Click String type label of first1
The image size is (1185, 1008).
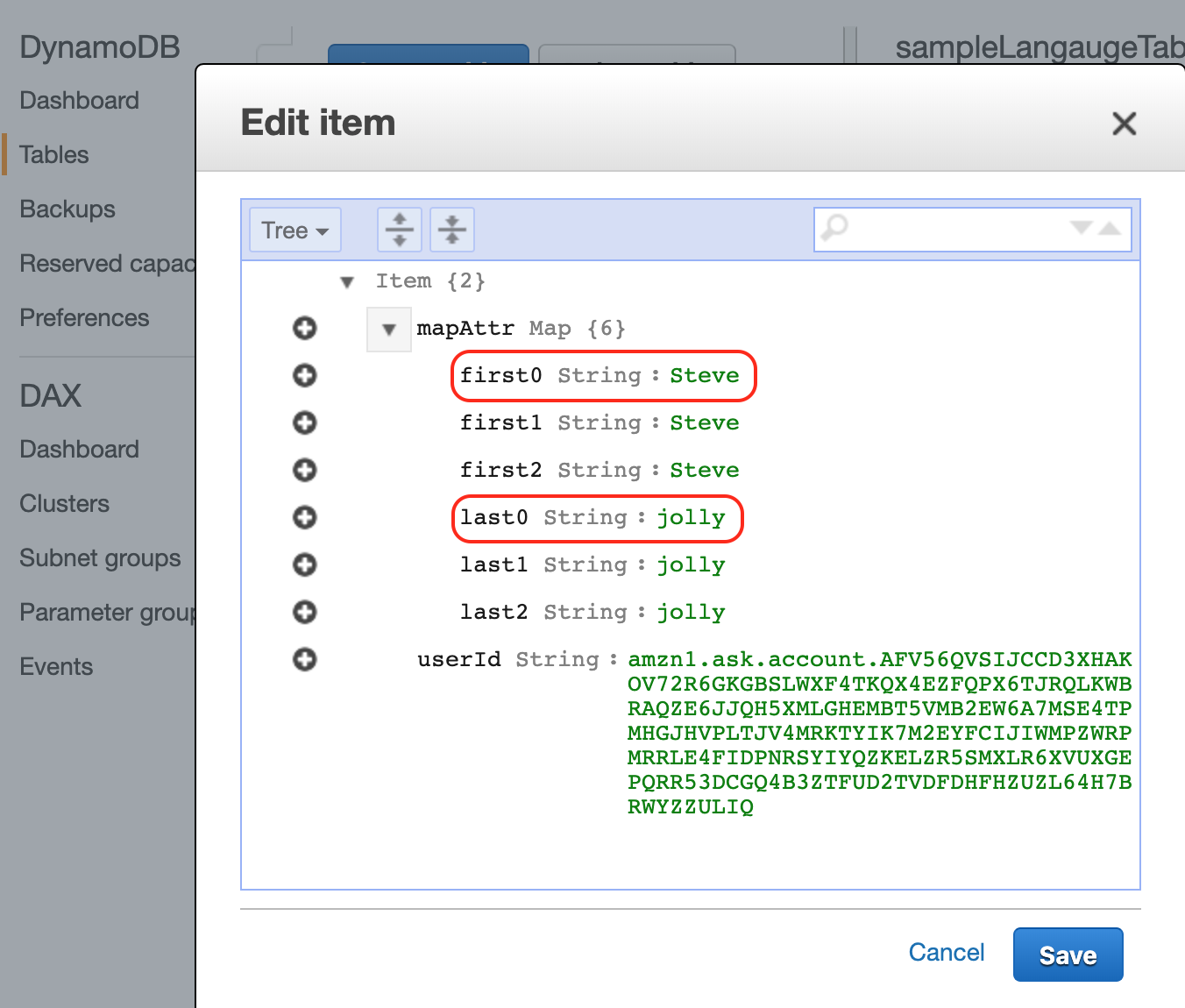pos(600,423)
